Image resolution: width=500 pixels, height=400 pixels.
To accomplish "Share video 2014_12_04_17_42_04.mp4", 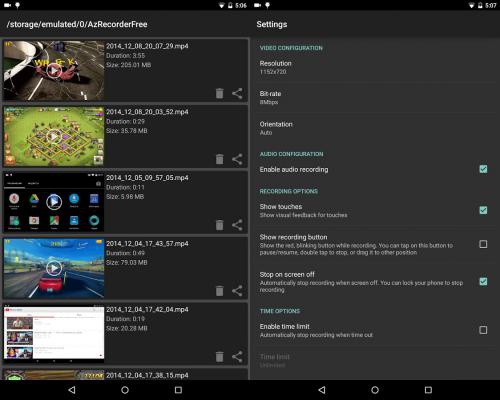I will [x=237, y=357].
